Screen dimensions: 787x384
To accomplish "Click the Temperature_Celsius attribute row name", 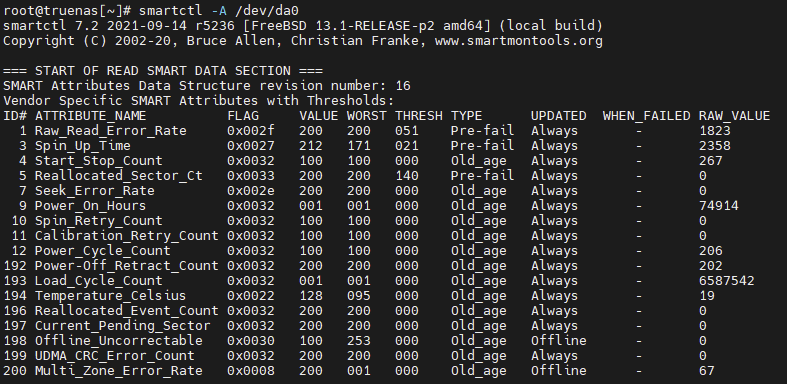I will tap(110, 296).
